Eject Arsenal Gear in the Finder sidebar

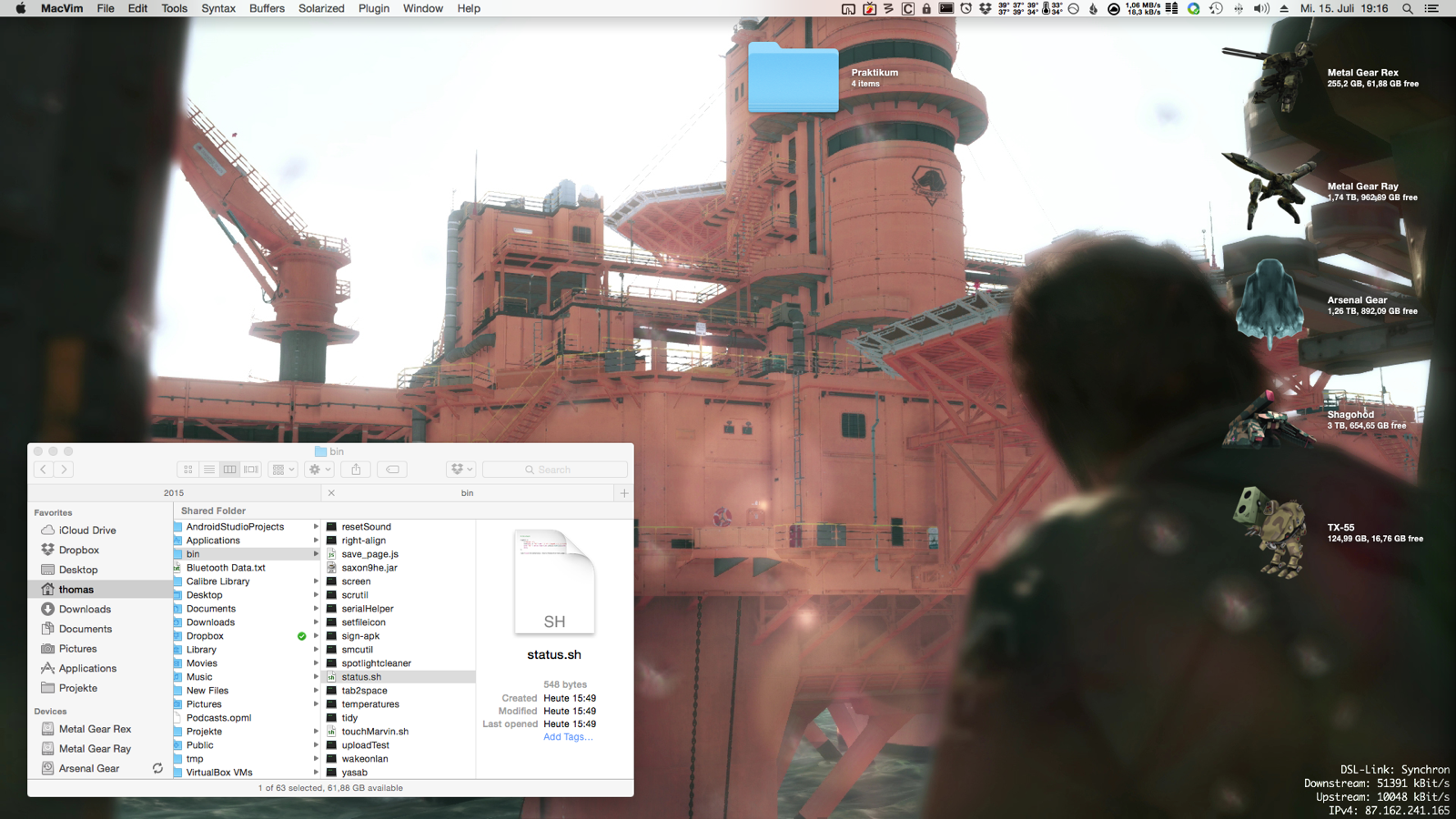(x=157, y=768)
